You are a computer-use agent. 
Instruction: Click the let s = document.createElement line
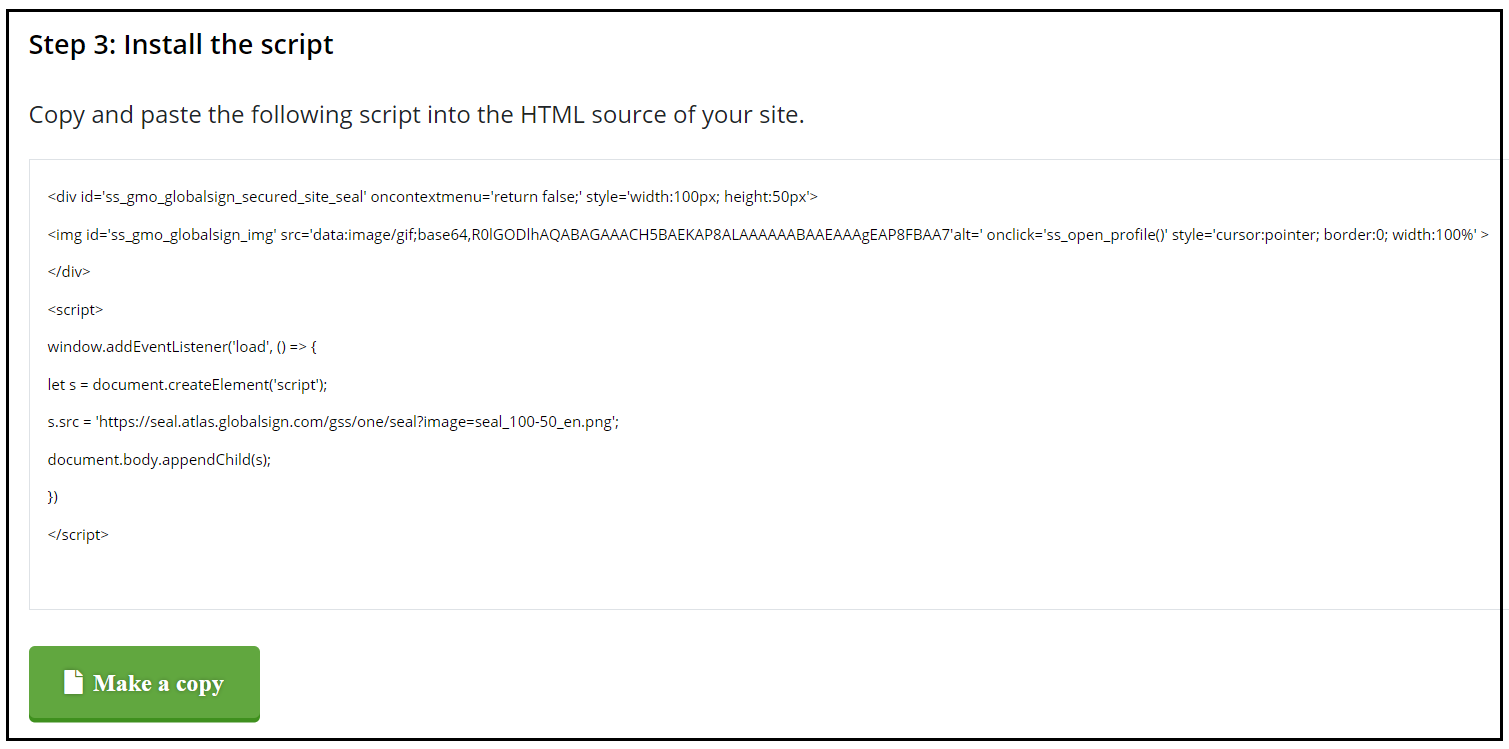[187, 385]
